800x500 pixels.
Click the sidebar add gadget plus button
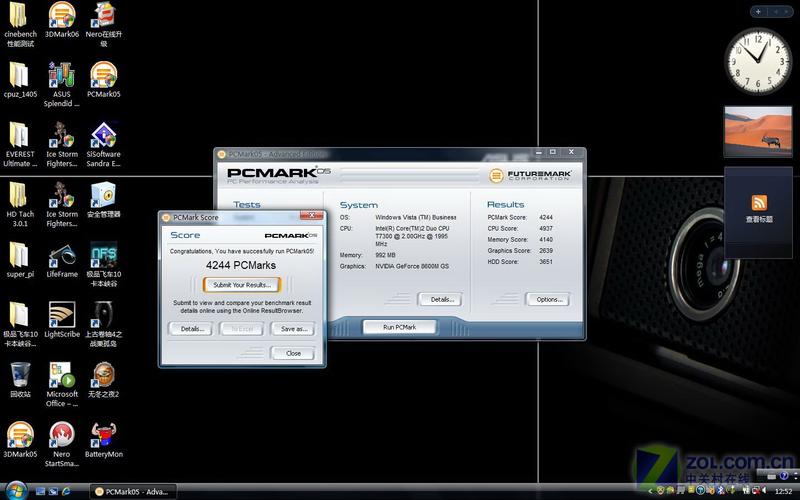758,11
